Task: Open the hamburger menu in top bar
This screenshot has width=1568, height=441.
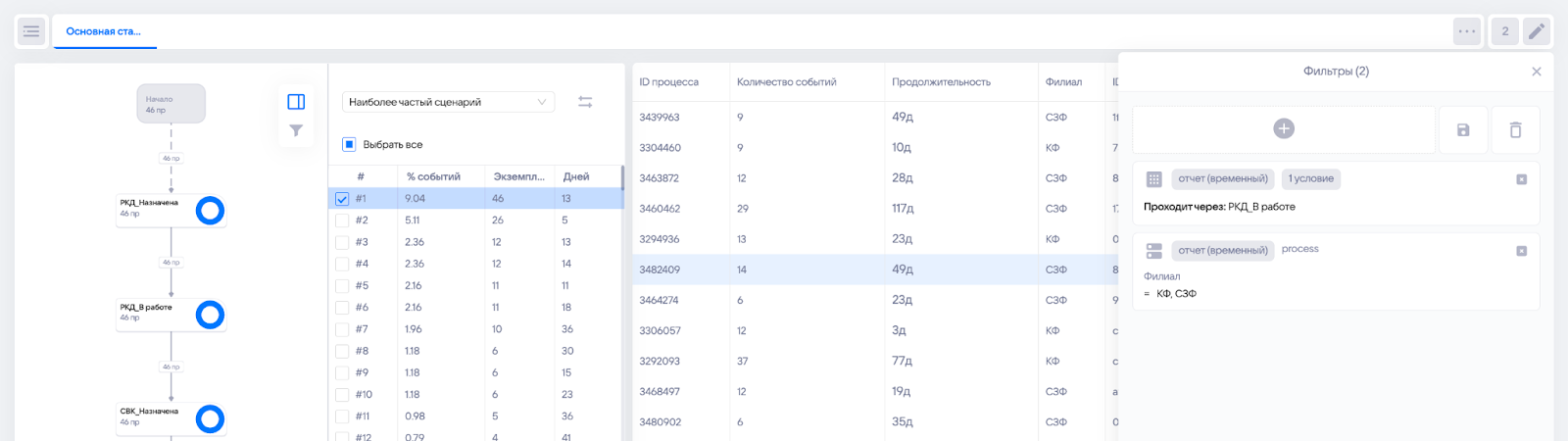Action: 31,31
